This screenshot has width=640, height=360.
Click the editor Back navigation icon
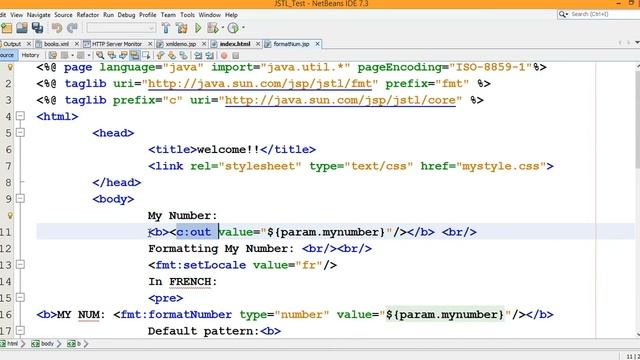[64, 55]
